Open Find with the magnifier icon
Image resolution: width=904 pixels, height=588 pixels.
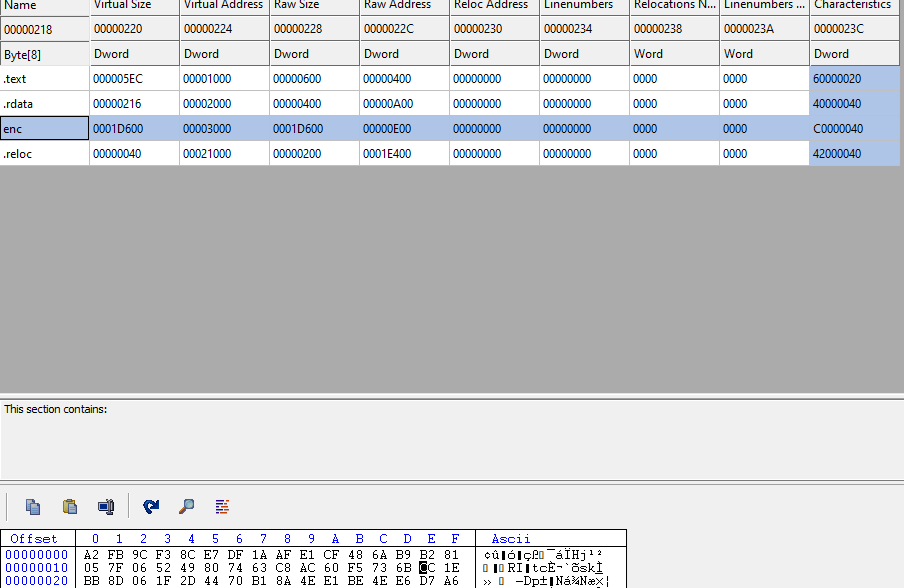(x=186, y=506)
